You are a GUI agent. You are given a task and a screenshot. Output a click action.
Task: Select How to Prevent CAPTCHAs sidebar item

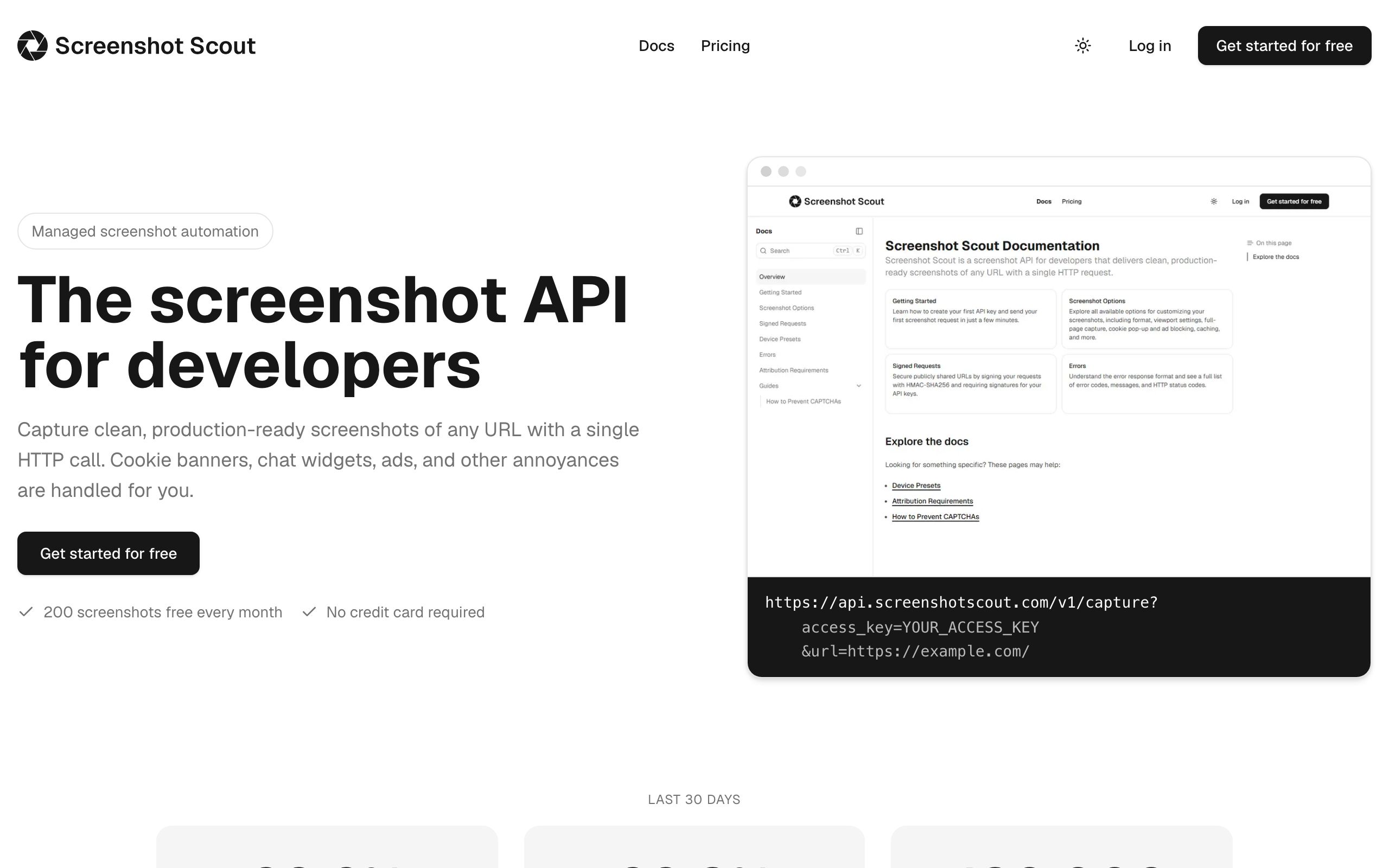(803, 401)
